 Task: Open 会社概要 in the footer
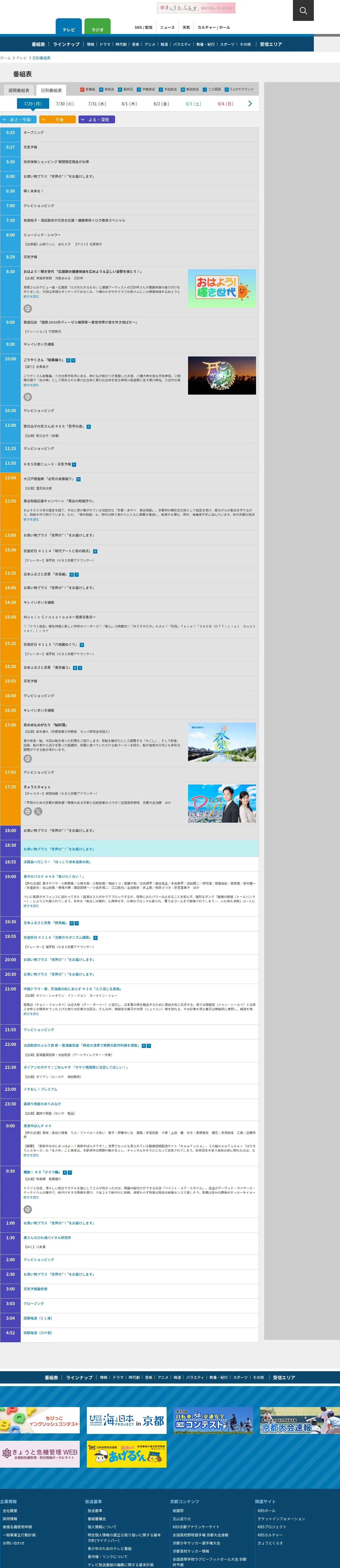pos(10,1511)
